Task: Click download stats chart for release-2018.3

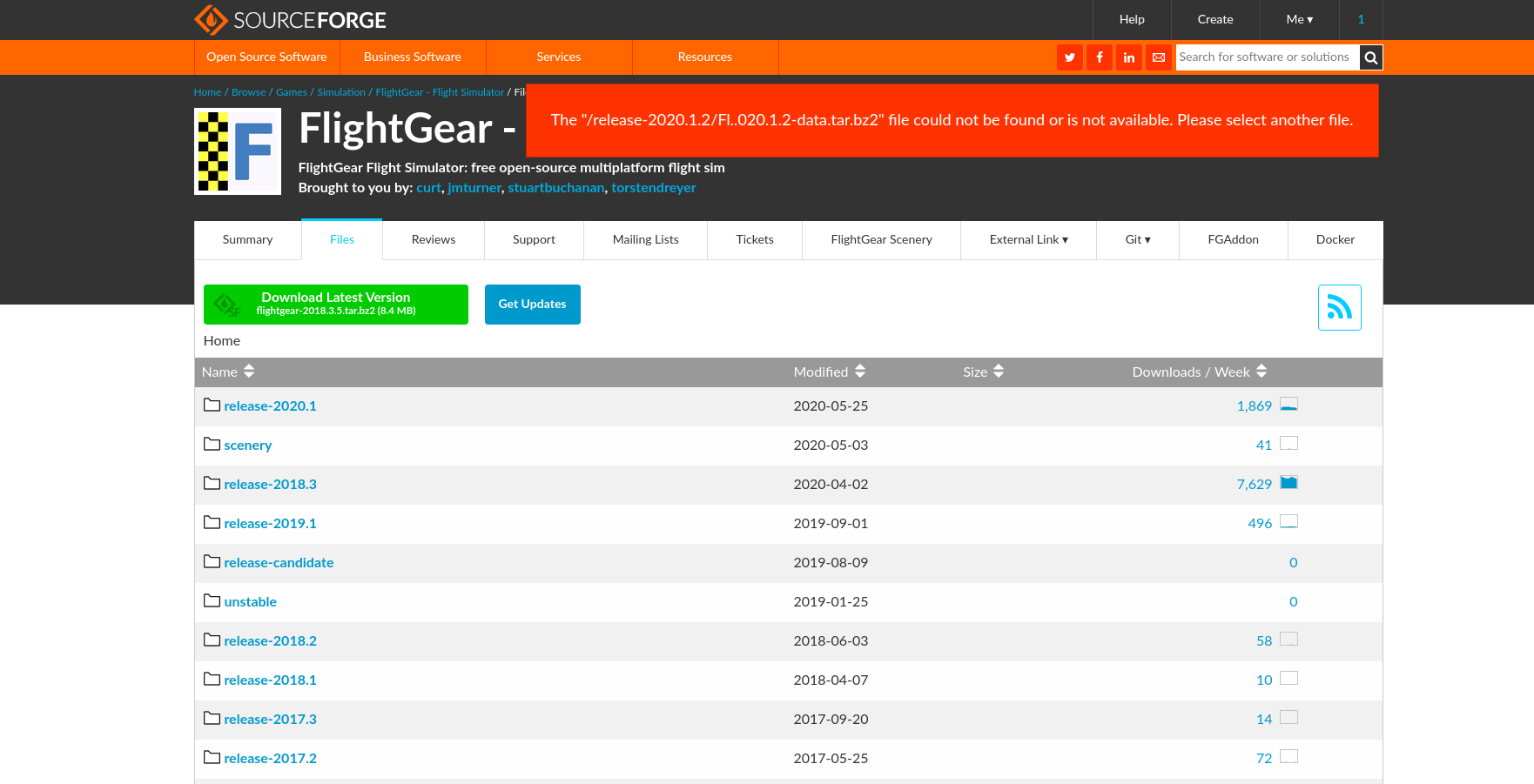Action: 1289,482
